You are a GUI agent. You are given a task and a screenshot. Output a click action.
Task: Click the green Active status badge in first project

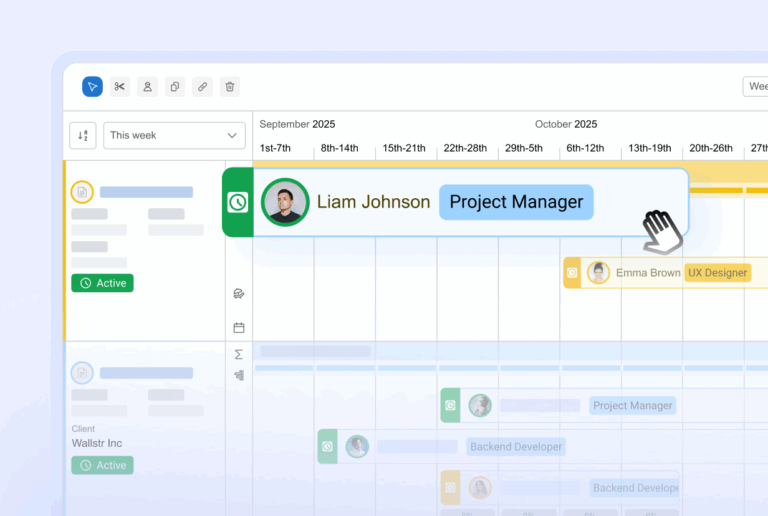[102, 283]
